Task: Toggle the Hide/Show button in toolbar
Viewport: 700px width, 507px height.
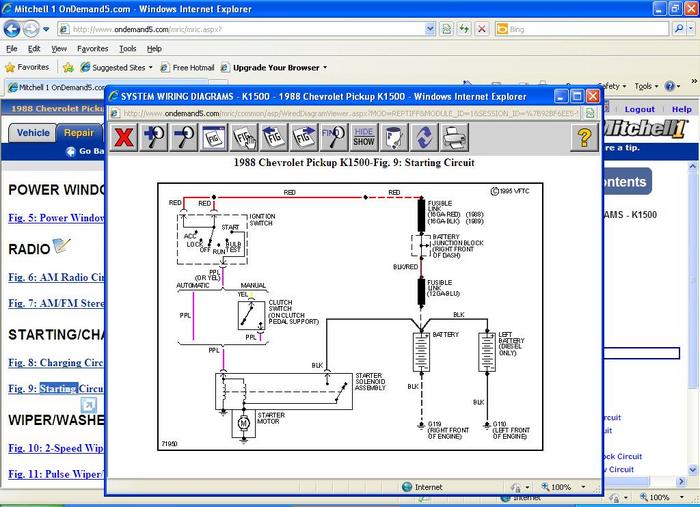Action: pyautogui.click(x=364, y=137)
